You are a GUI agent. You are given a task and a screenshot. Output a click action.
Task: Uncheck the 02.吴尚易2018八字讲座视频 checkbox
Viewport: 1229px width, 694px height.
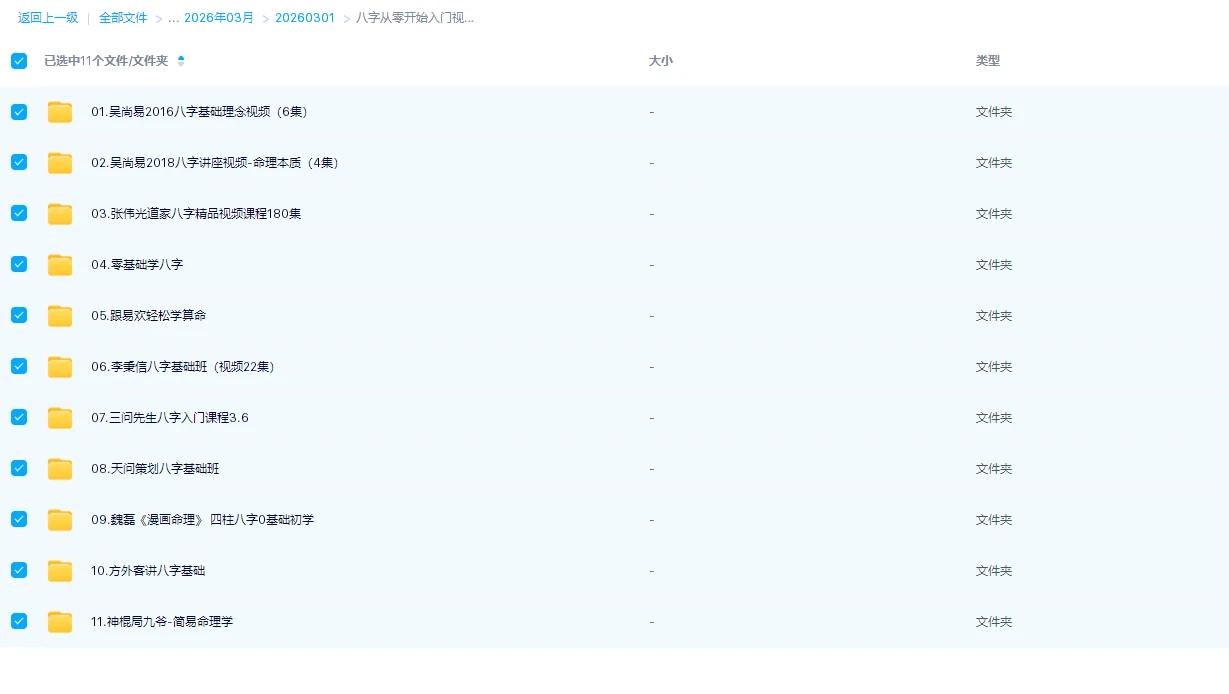click(x=19, y=162)
